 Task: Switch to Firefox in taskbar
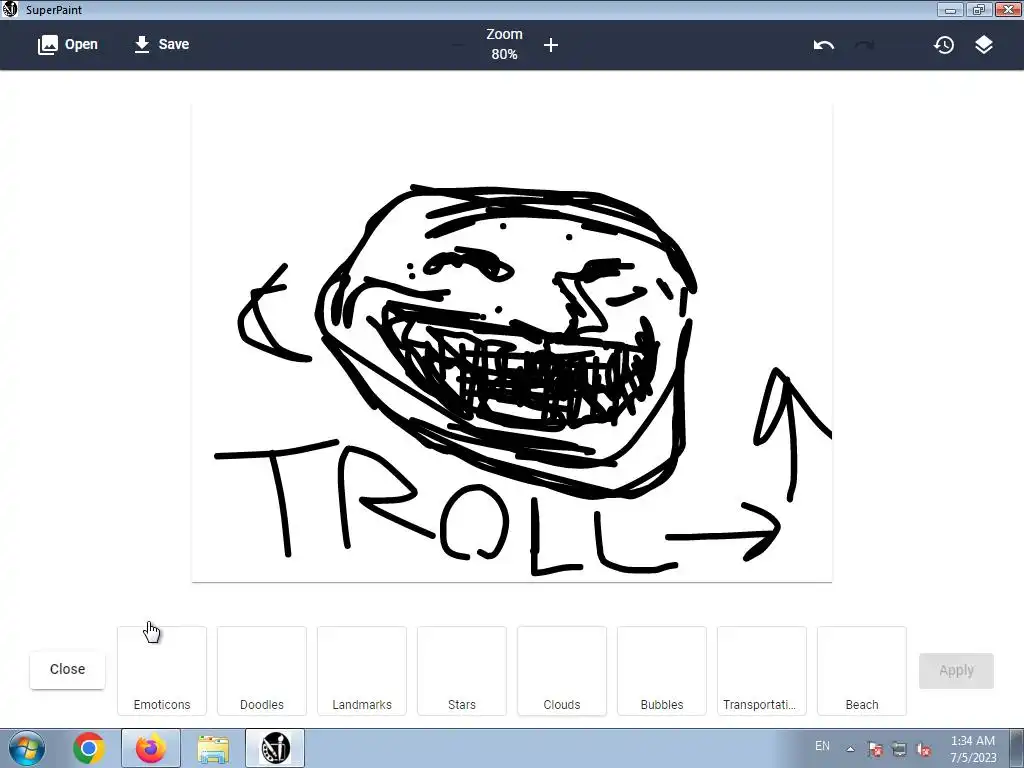pos(151,748)
